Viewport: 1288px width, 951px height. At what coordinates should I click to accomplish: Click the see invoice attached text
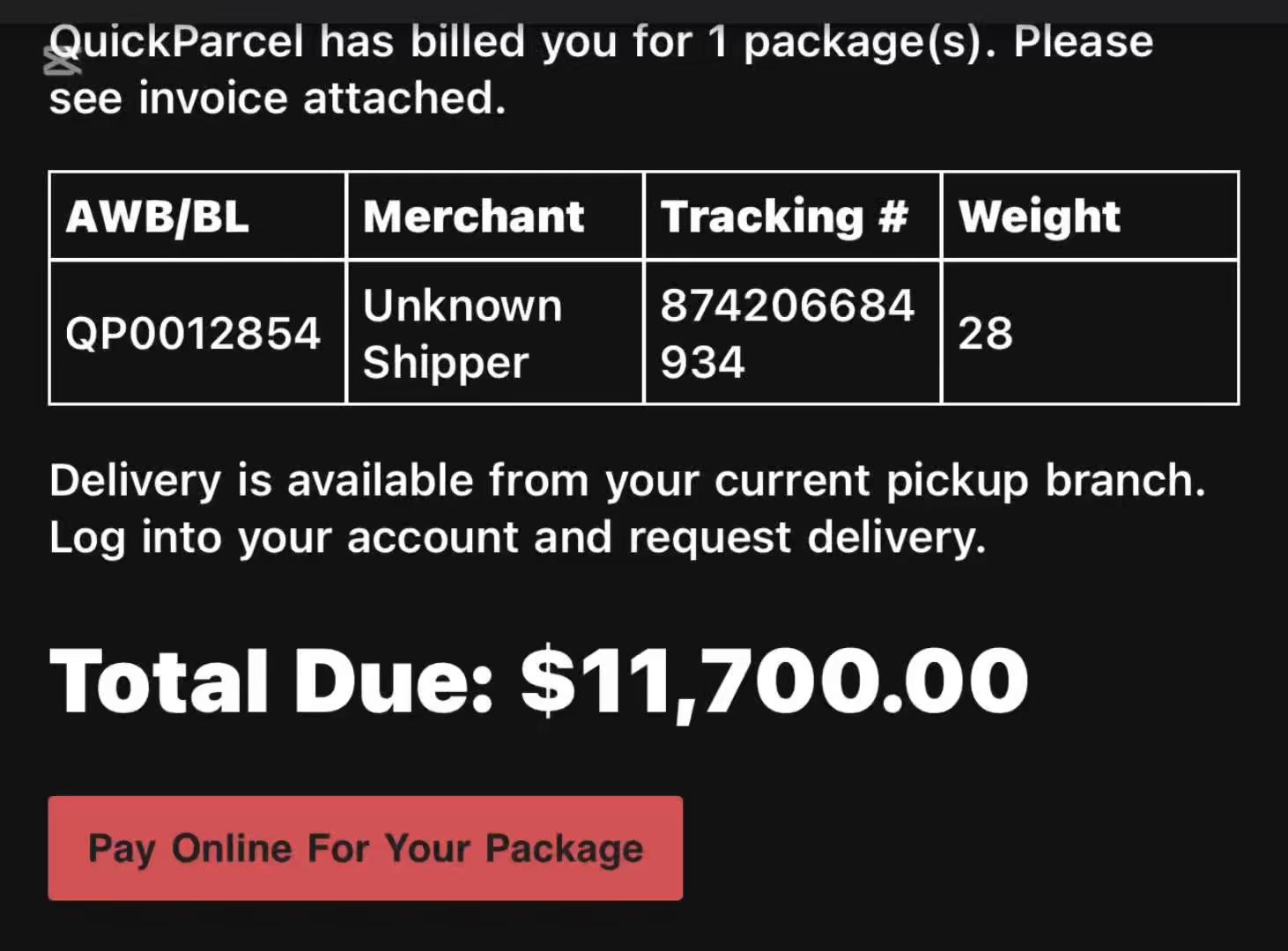point(278,98)
